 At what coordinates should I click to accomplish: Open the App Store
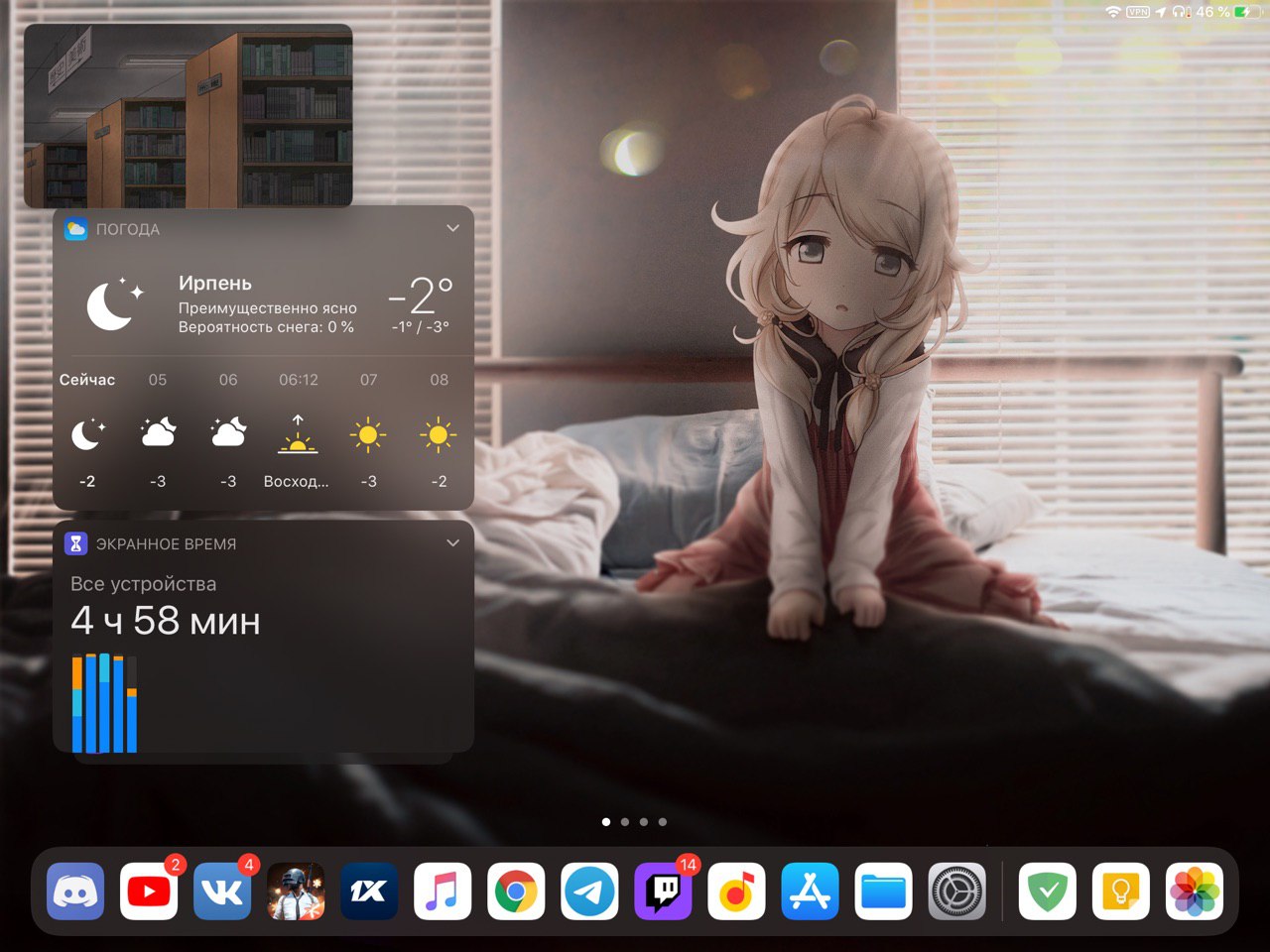[810, 892]
